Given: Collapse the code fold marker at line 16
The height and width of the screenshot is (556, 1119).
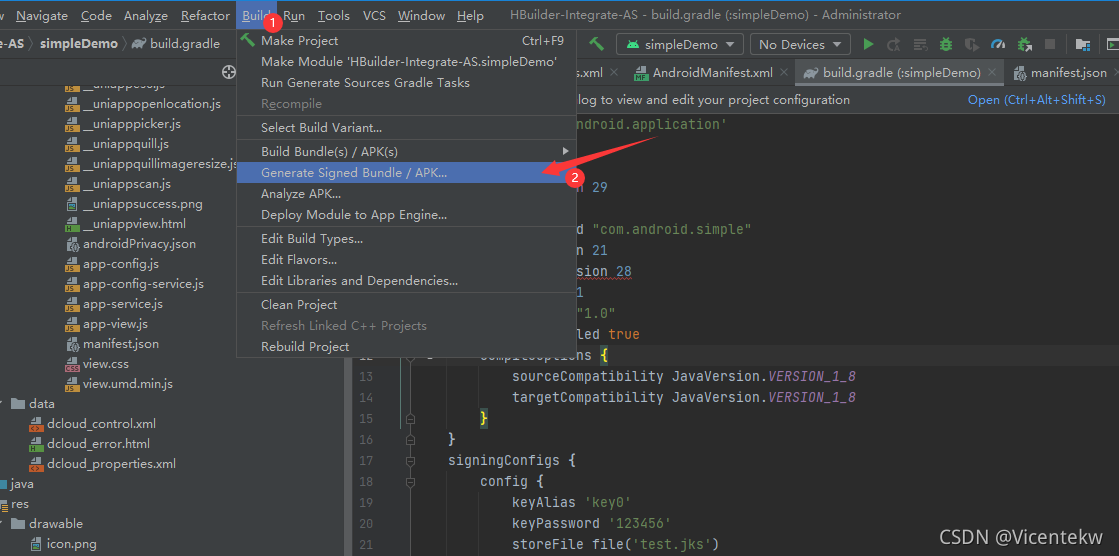Looking at the screenshot, I should point(410,439).
